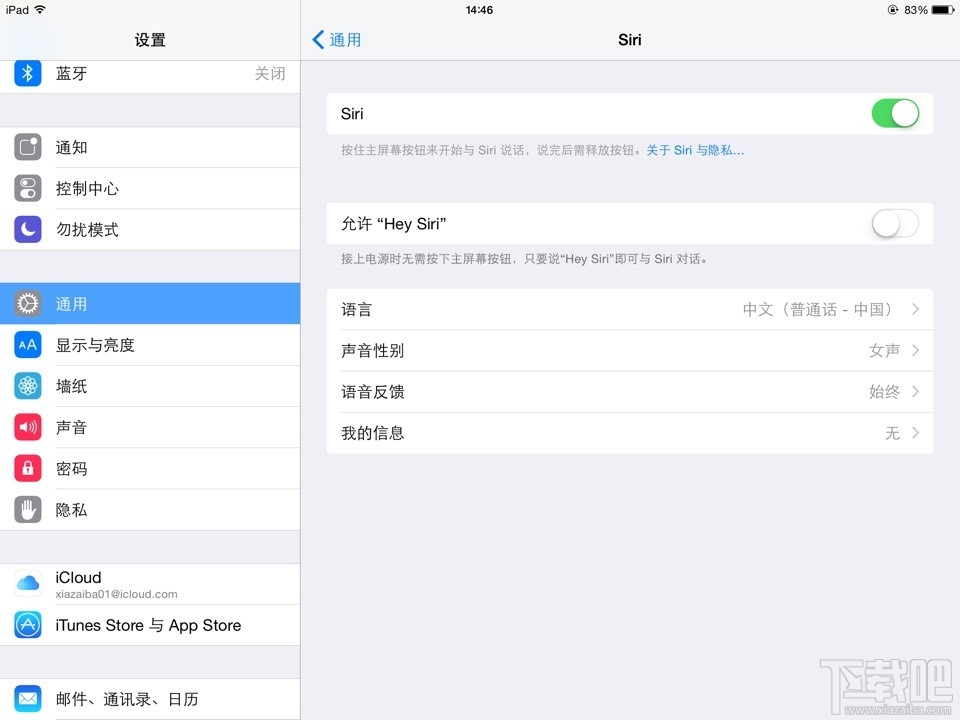Open iTunes Store 与 App Store settings
960x720 pixels.
pos(150,625)
